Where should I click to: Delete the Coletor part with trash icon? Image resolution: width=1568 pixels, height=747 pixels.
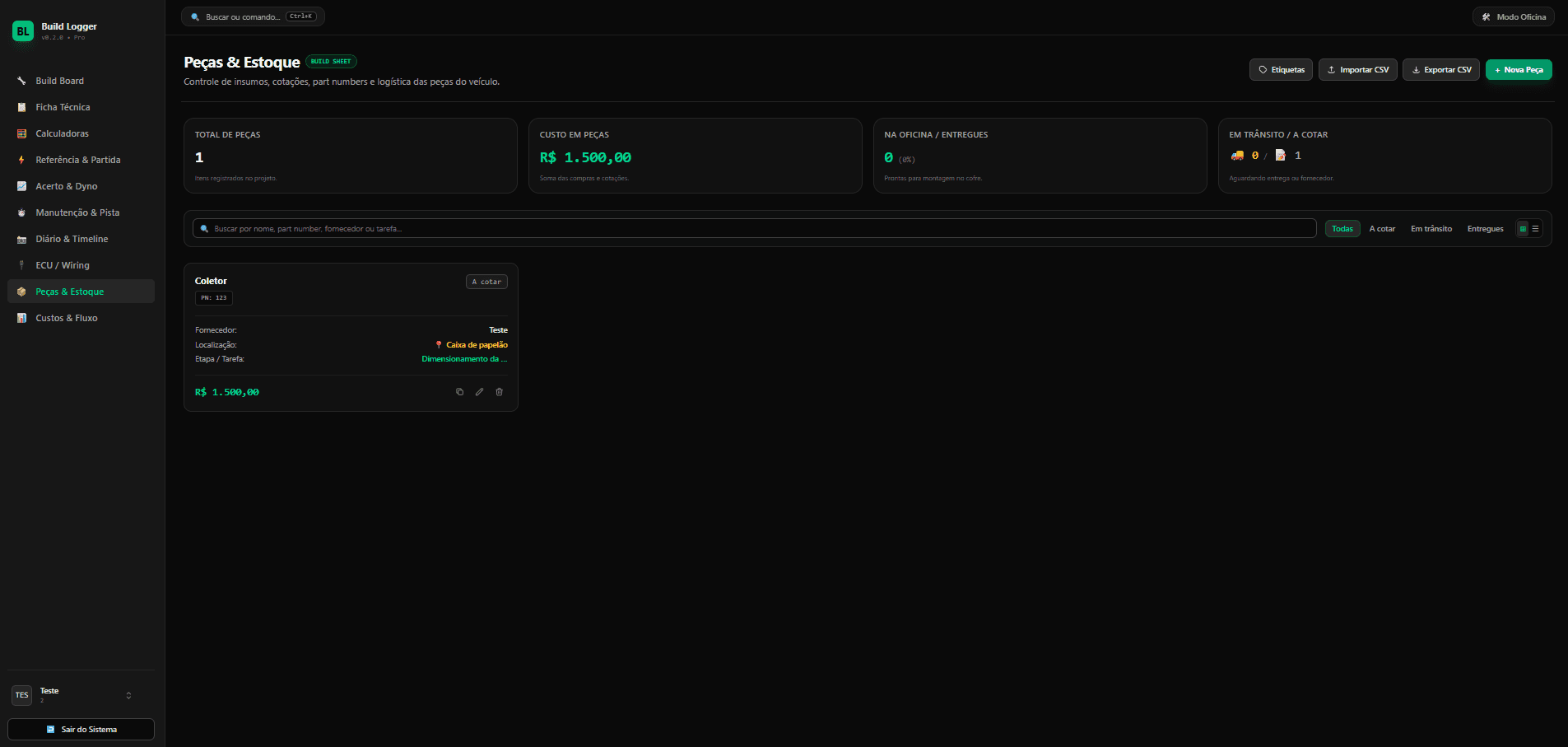(499, 392)
